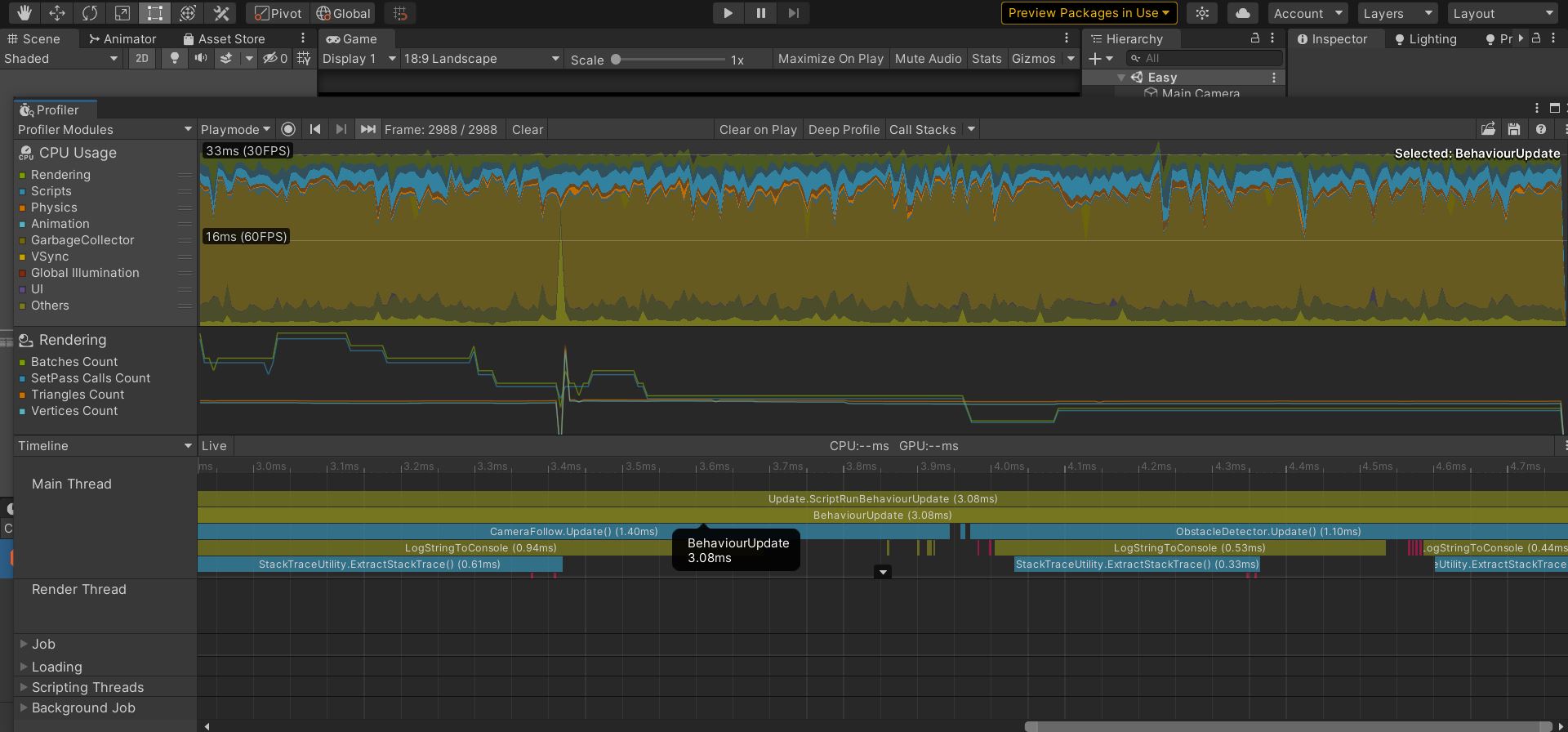Toggle hidden objects visibility count
Viewport: 1568px width, 732px height.
click(275, 58)
